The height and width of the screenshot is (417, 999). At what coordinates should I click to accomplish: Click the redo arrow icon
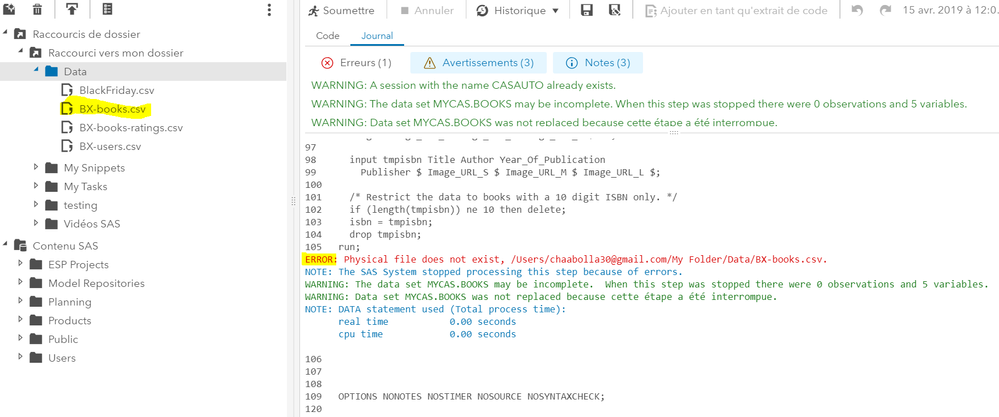point(884,11)
